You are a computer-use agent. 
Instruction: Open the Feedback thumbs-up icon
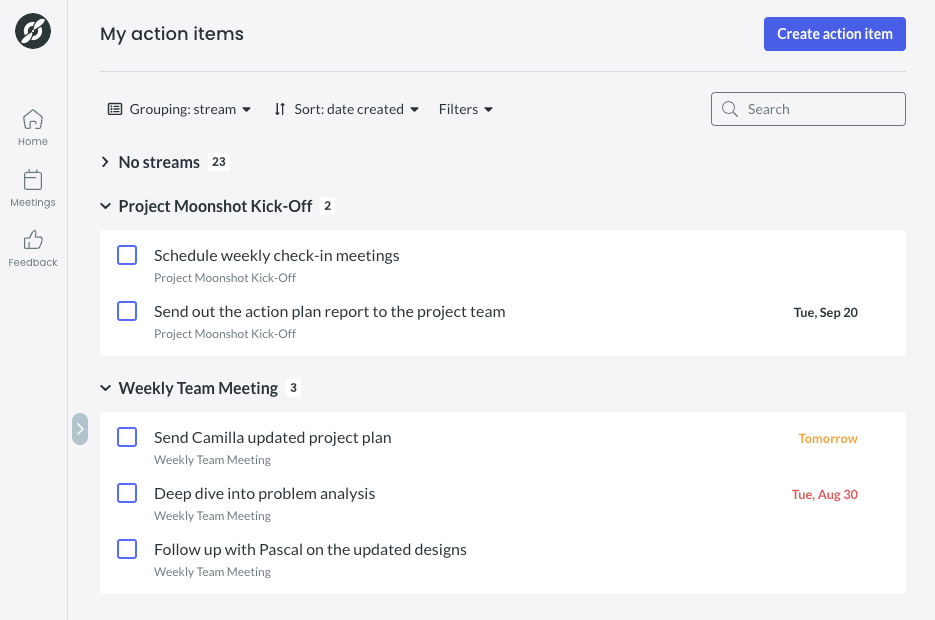(33, 240)
